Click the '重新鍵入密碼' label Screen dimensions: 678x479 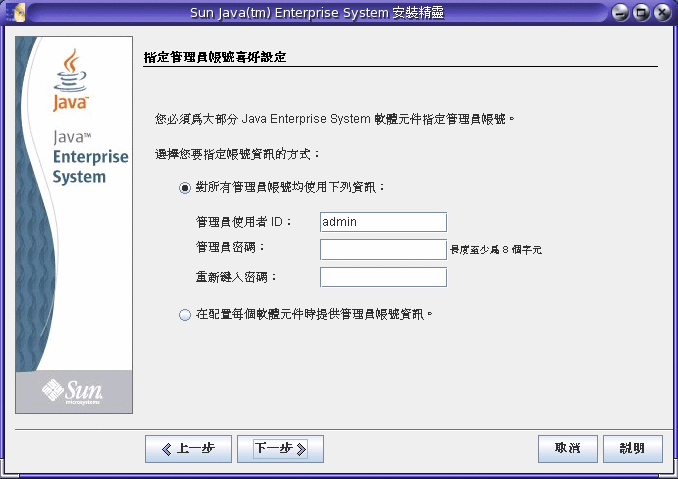tap(236, 277)
